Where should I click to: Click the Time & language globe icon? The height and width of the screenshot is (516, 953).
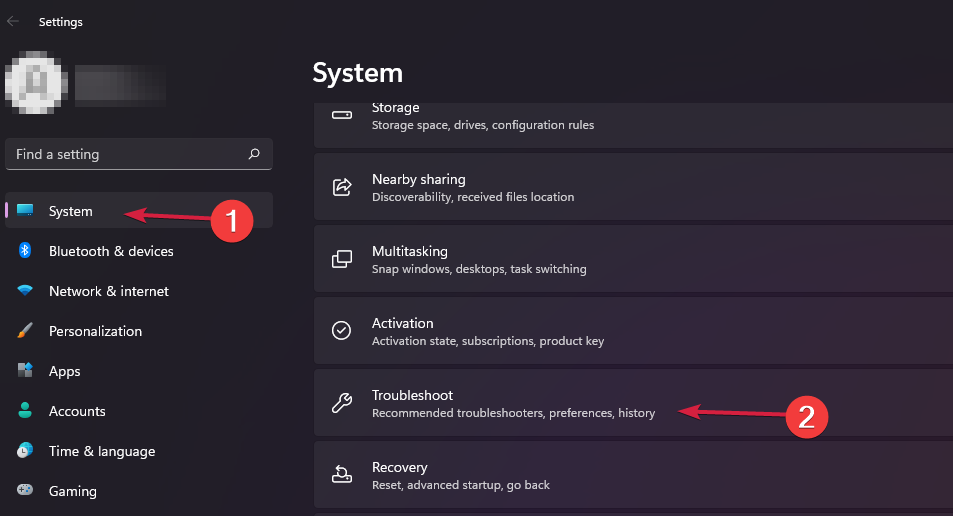coord(26,451)
